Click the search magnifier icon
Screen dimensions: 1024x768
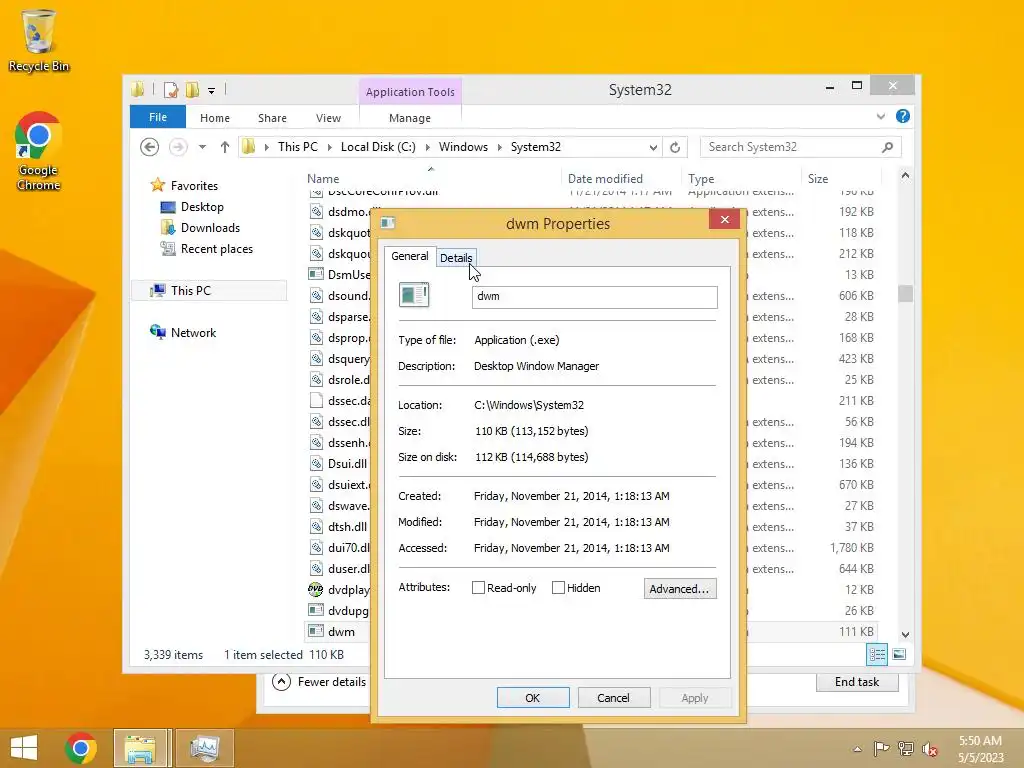click(x=887, y=147)
